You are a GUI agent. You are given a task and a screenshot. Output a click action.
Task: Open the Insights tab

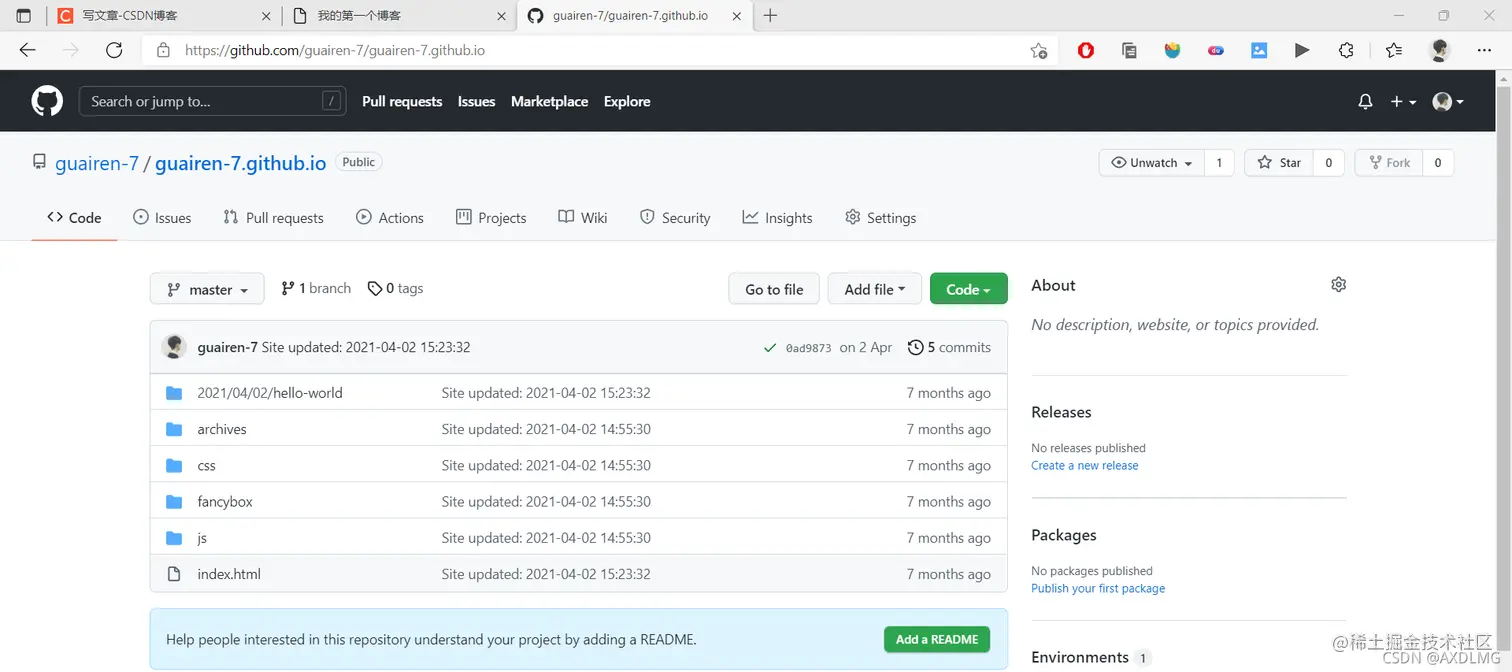click(x=777, y=218)
